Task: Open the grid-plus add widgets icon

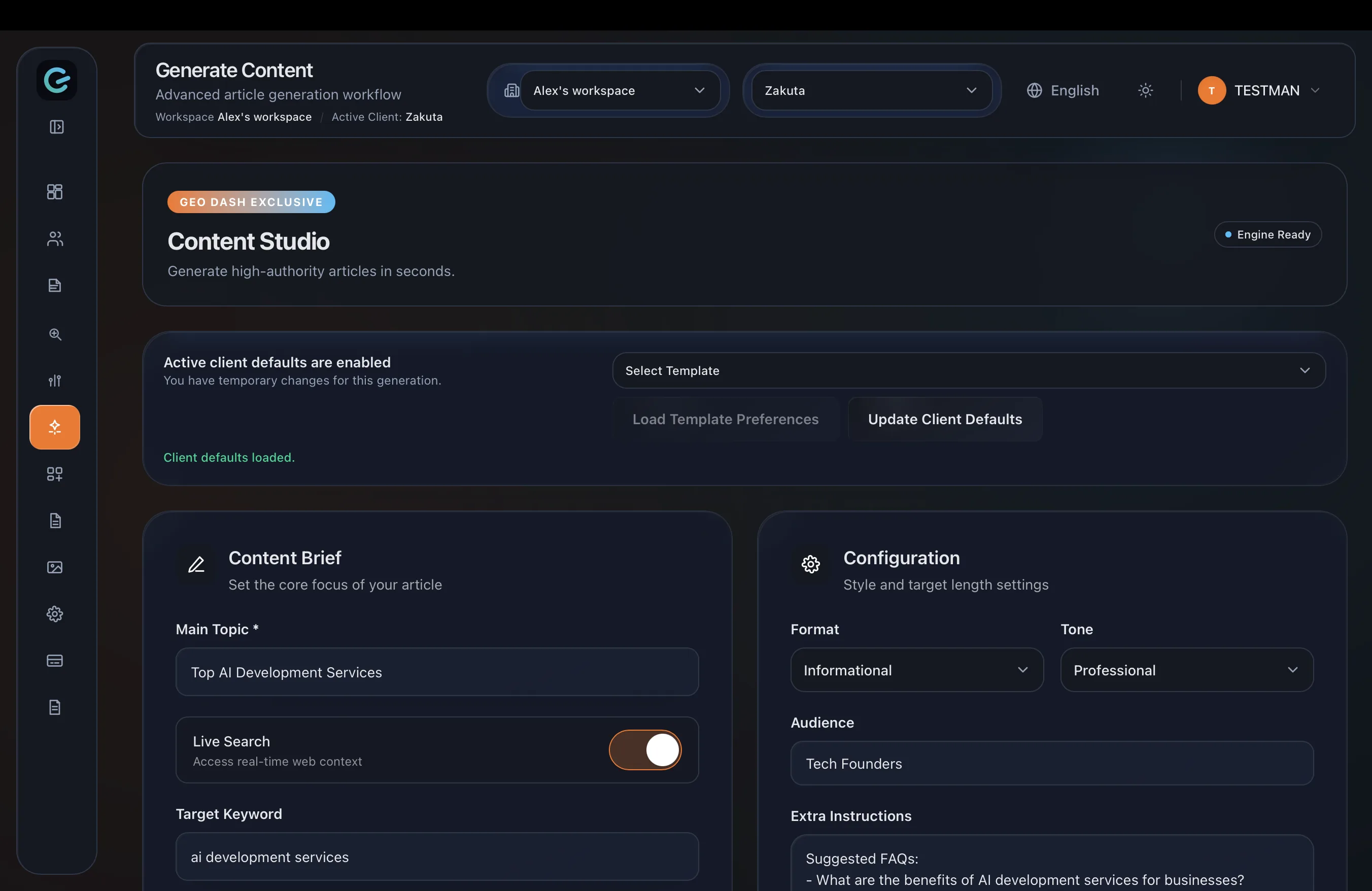Action: 55,474
